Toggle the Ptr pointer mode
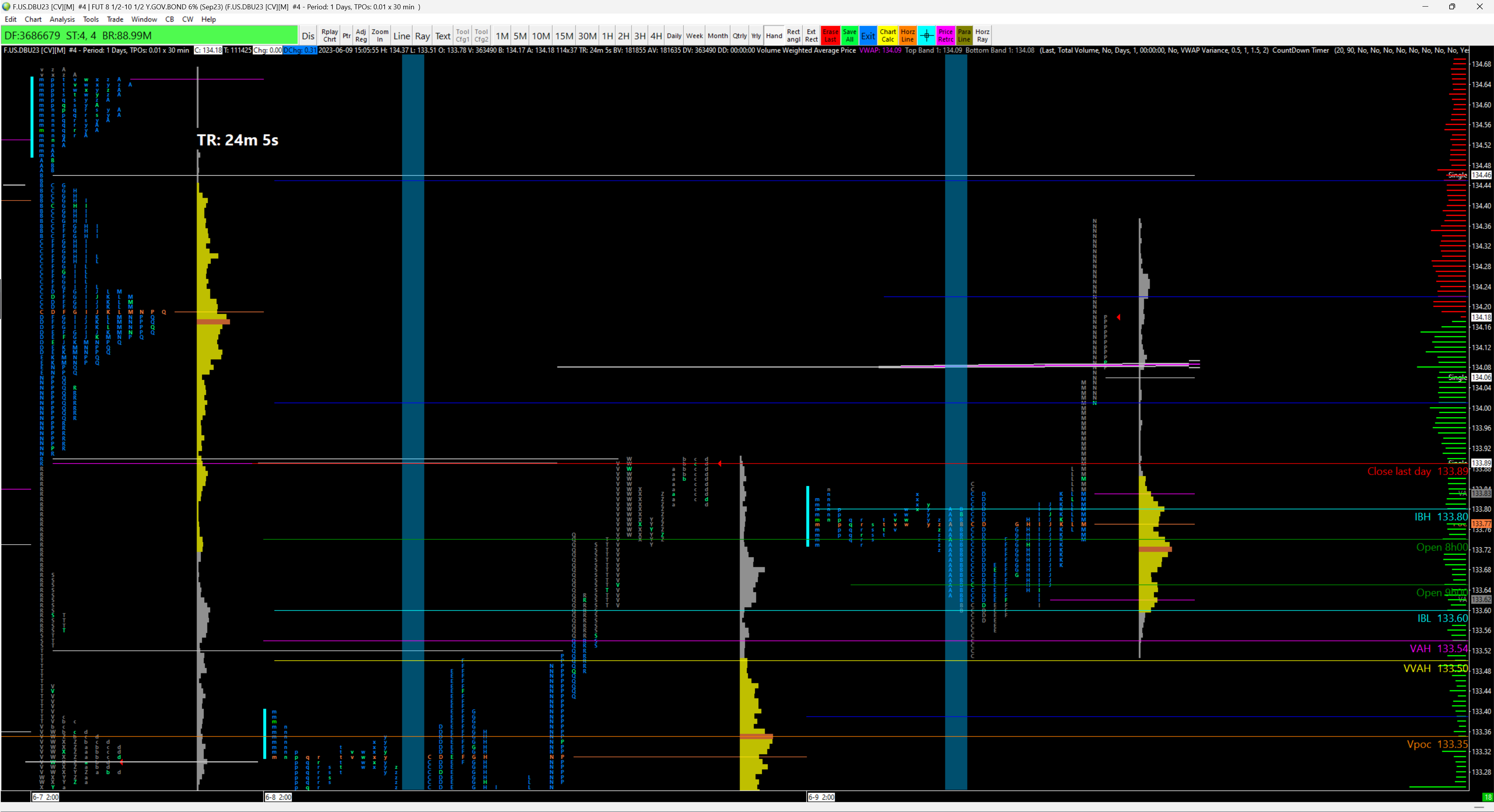This screenshot has height=812, width=1494. point(346,35)
